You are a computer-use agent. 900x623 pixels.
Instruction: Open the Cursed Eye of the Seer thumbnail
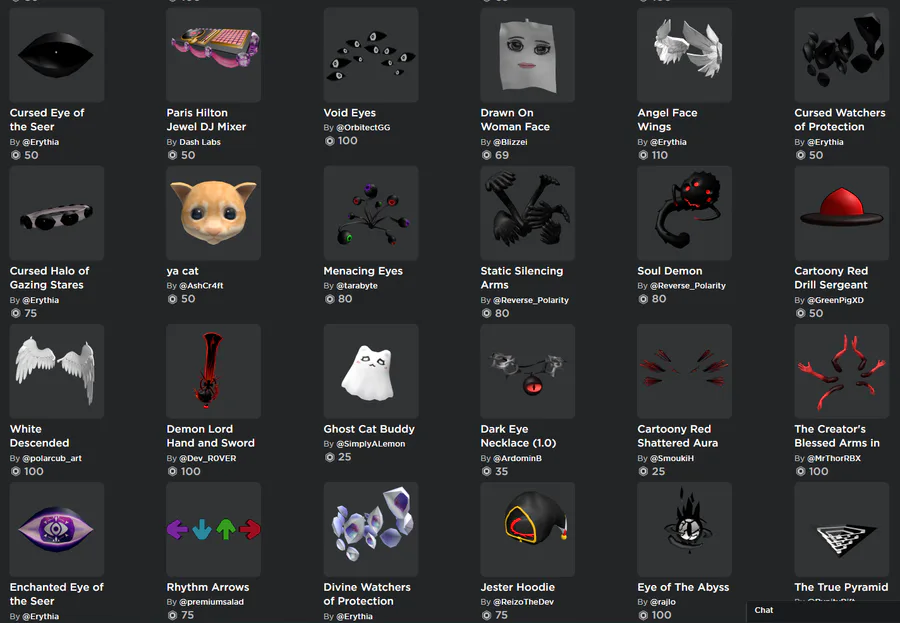57,55
